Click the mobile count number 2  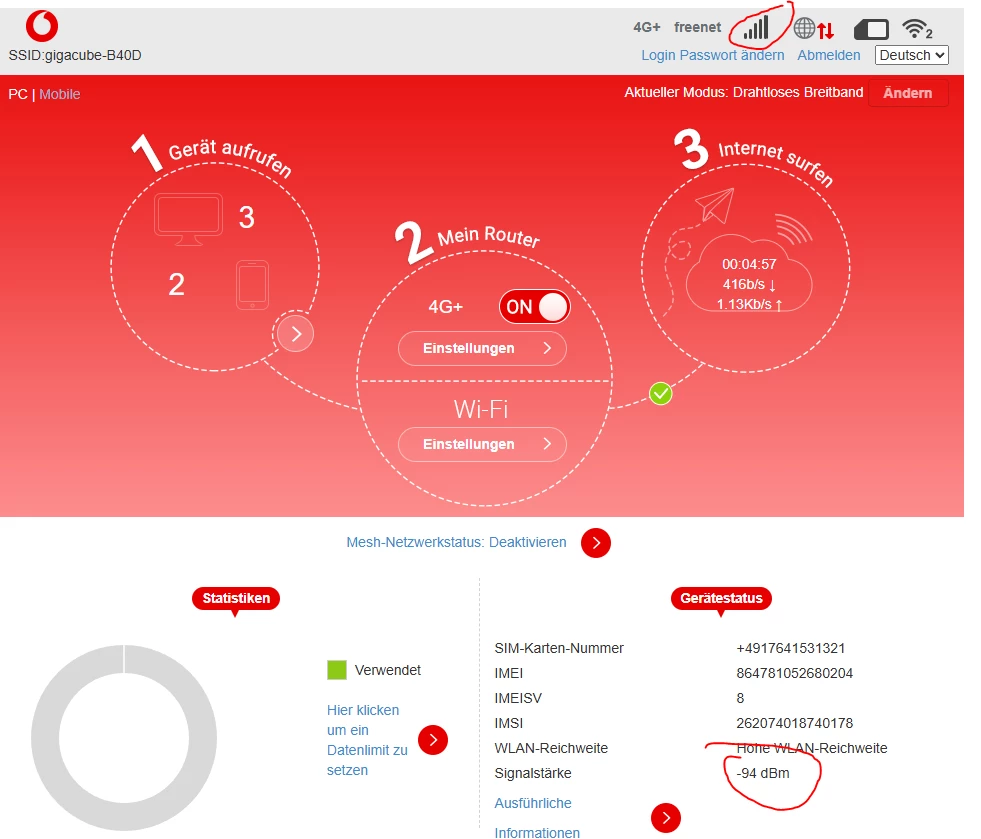click(x=176, y=285)
